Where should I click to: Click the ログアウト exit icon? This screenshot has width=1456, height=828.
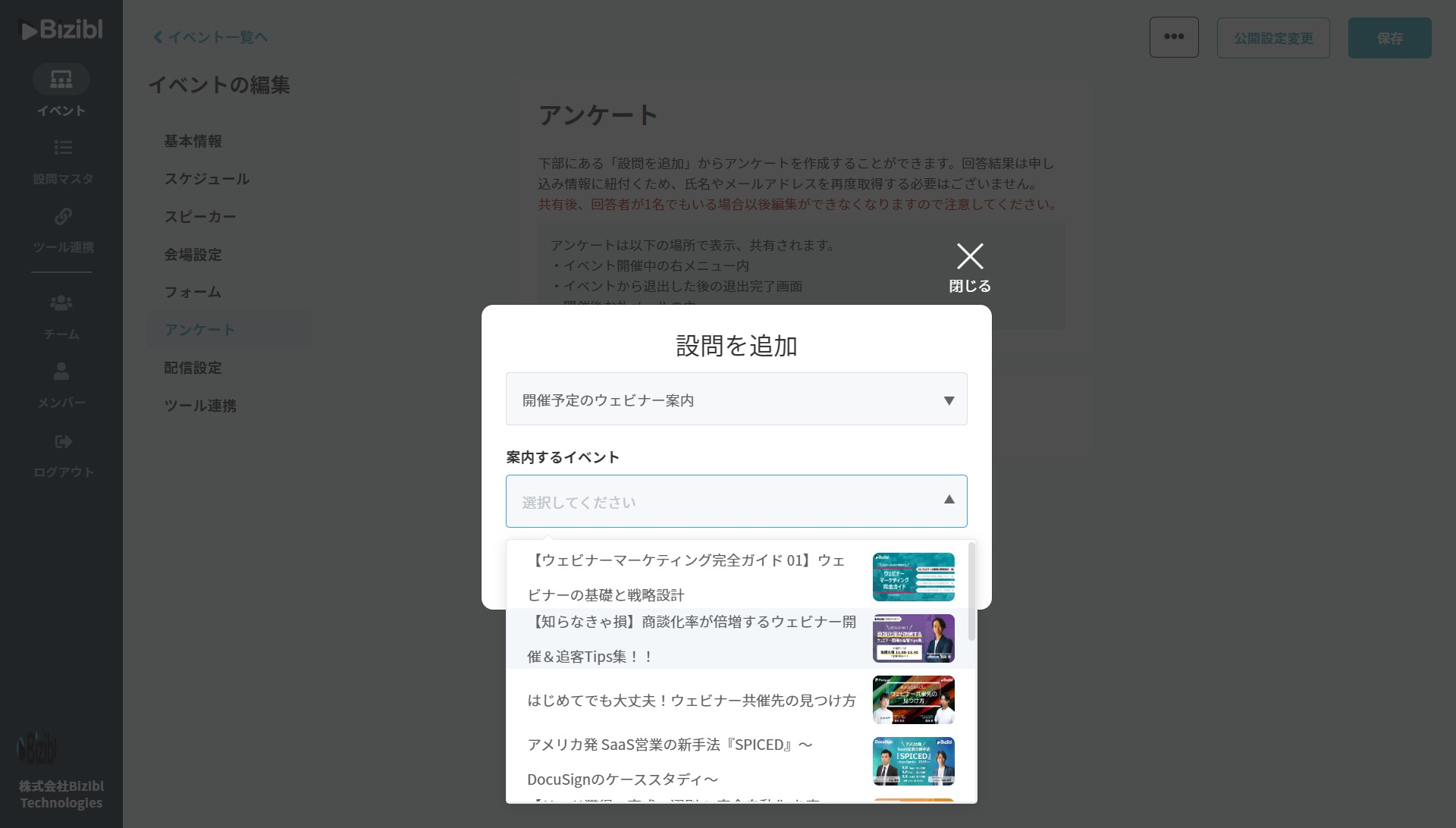(63, 441)
